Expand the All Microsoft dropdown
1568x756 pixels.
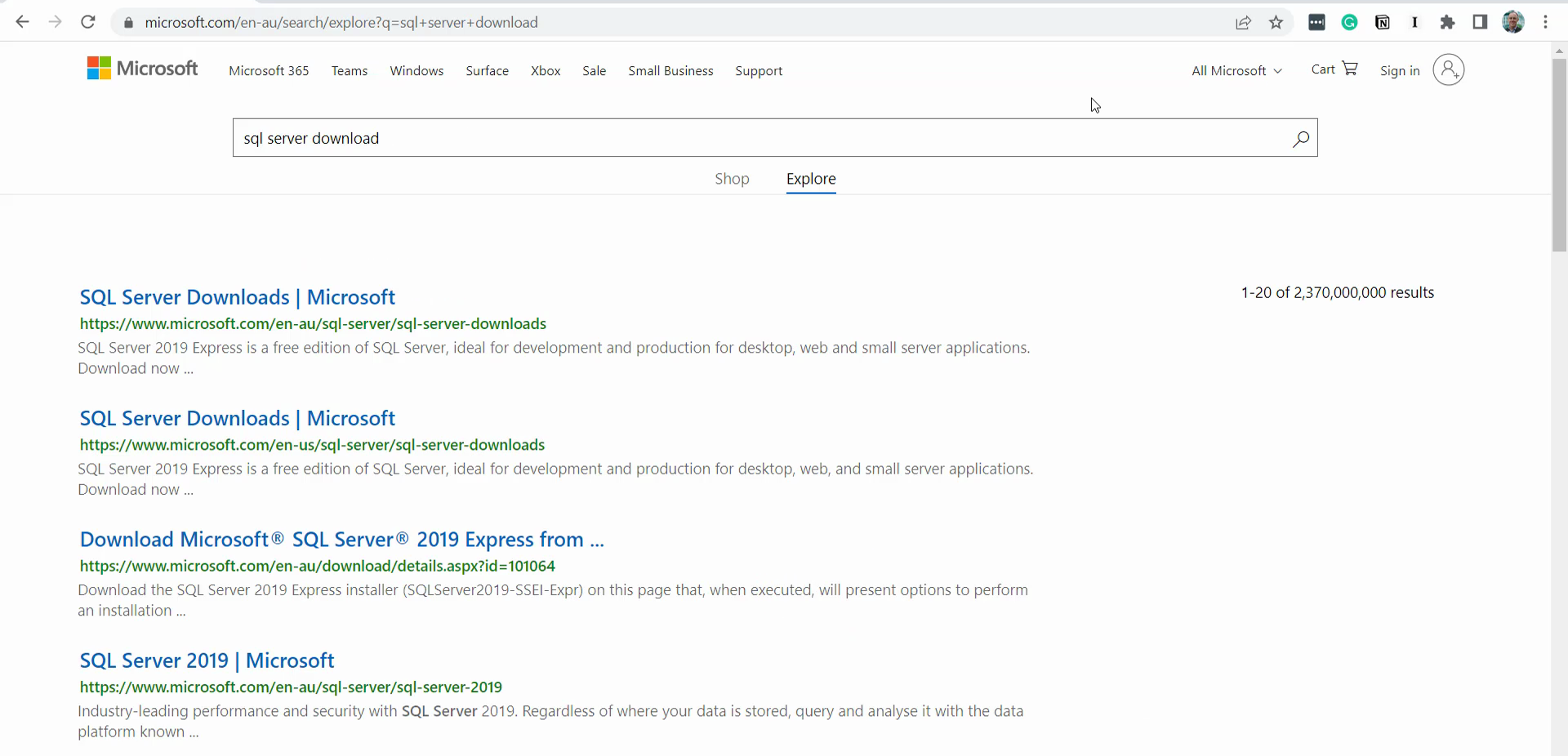[x=1236, y=71]
